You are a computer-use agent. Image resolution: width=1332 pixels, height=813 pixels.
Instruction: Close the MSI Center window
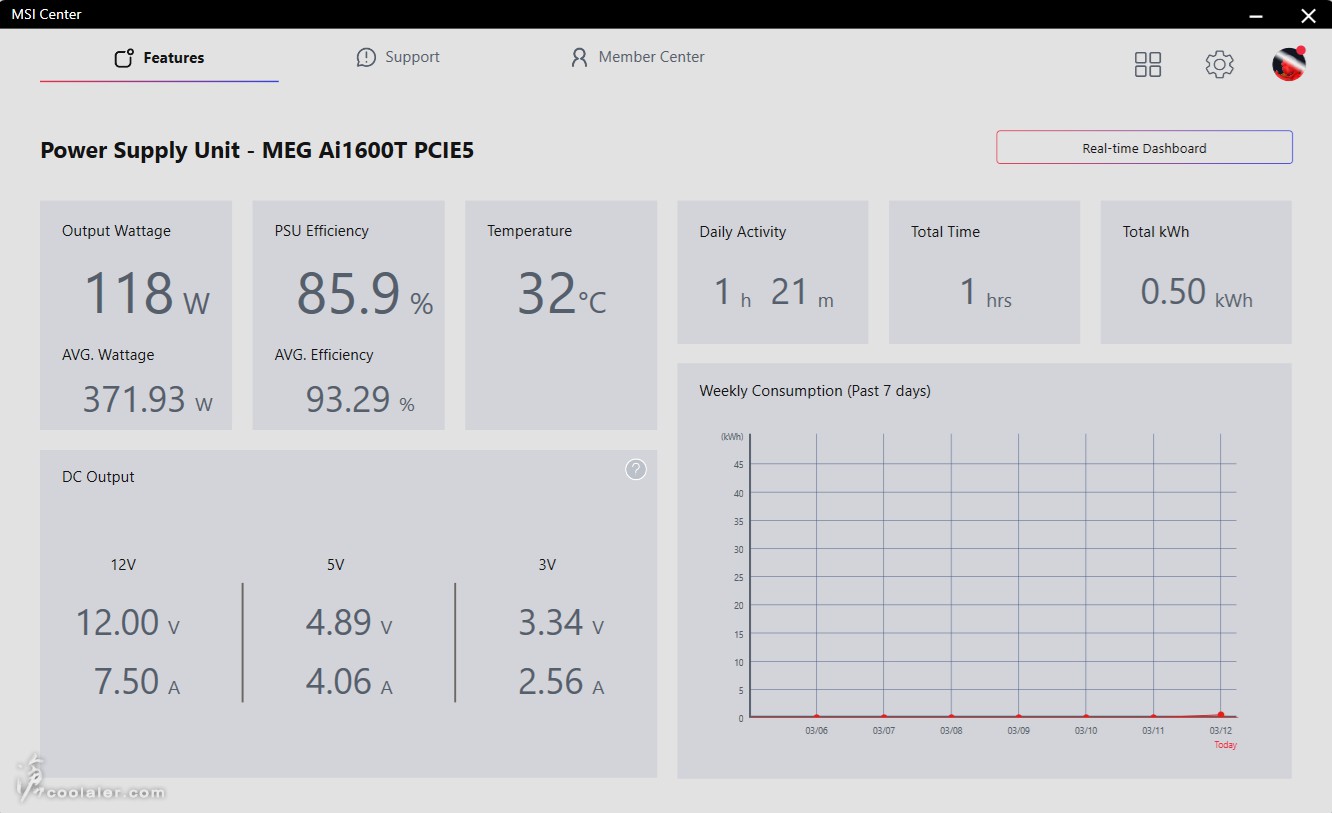pos(1308,14)
